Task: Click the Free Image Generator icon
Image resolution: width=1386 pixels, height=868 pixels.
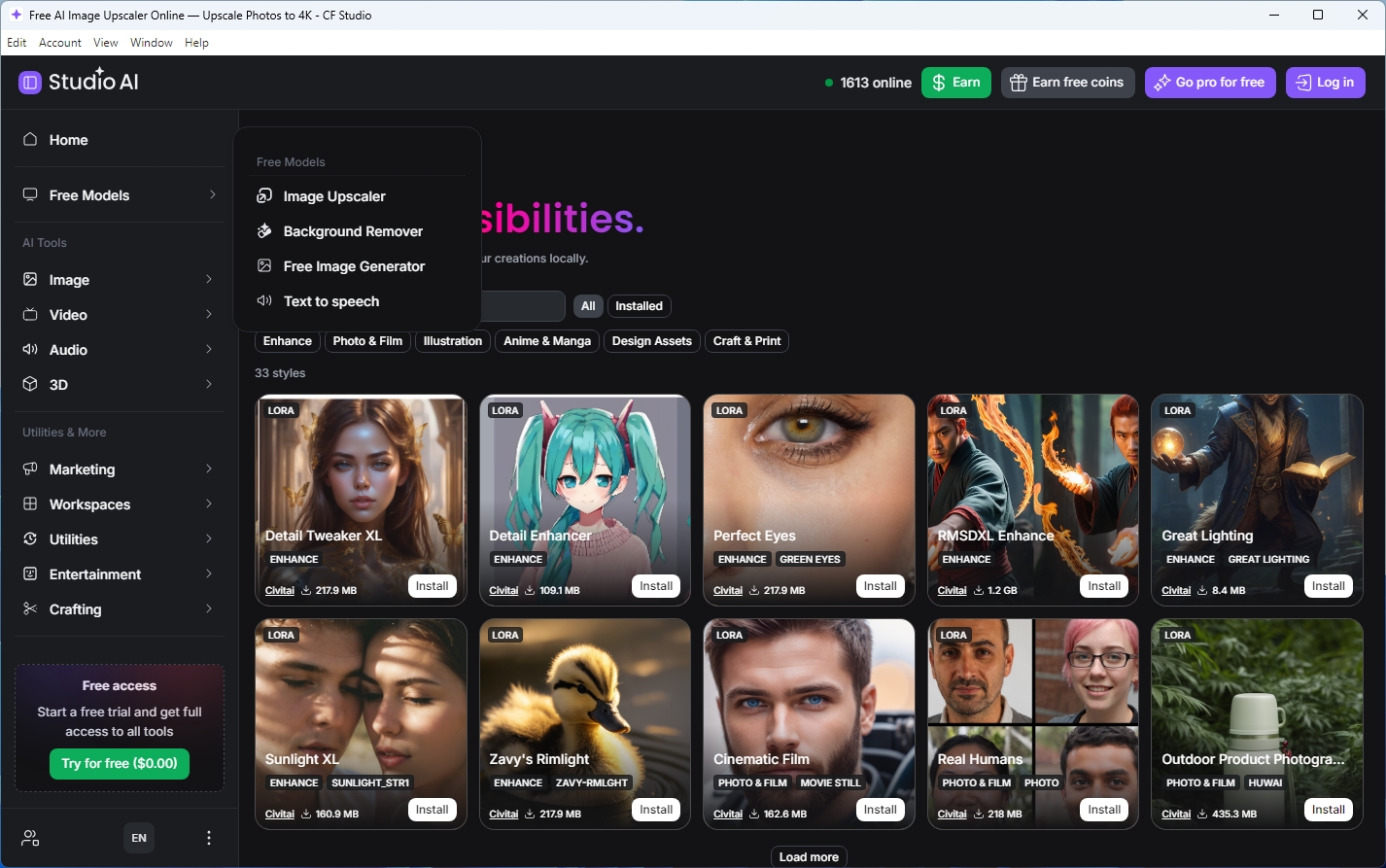Action: pos(264,265)
